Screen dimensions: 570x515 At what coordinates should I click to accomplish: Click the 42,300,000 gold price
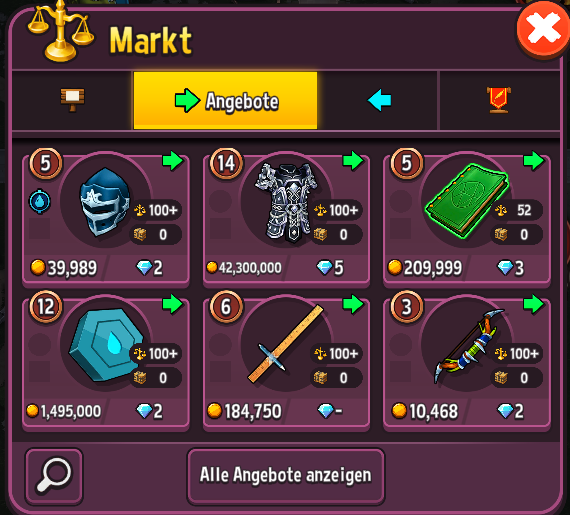tap(244, 268)
